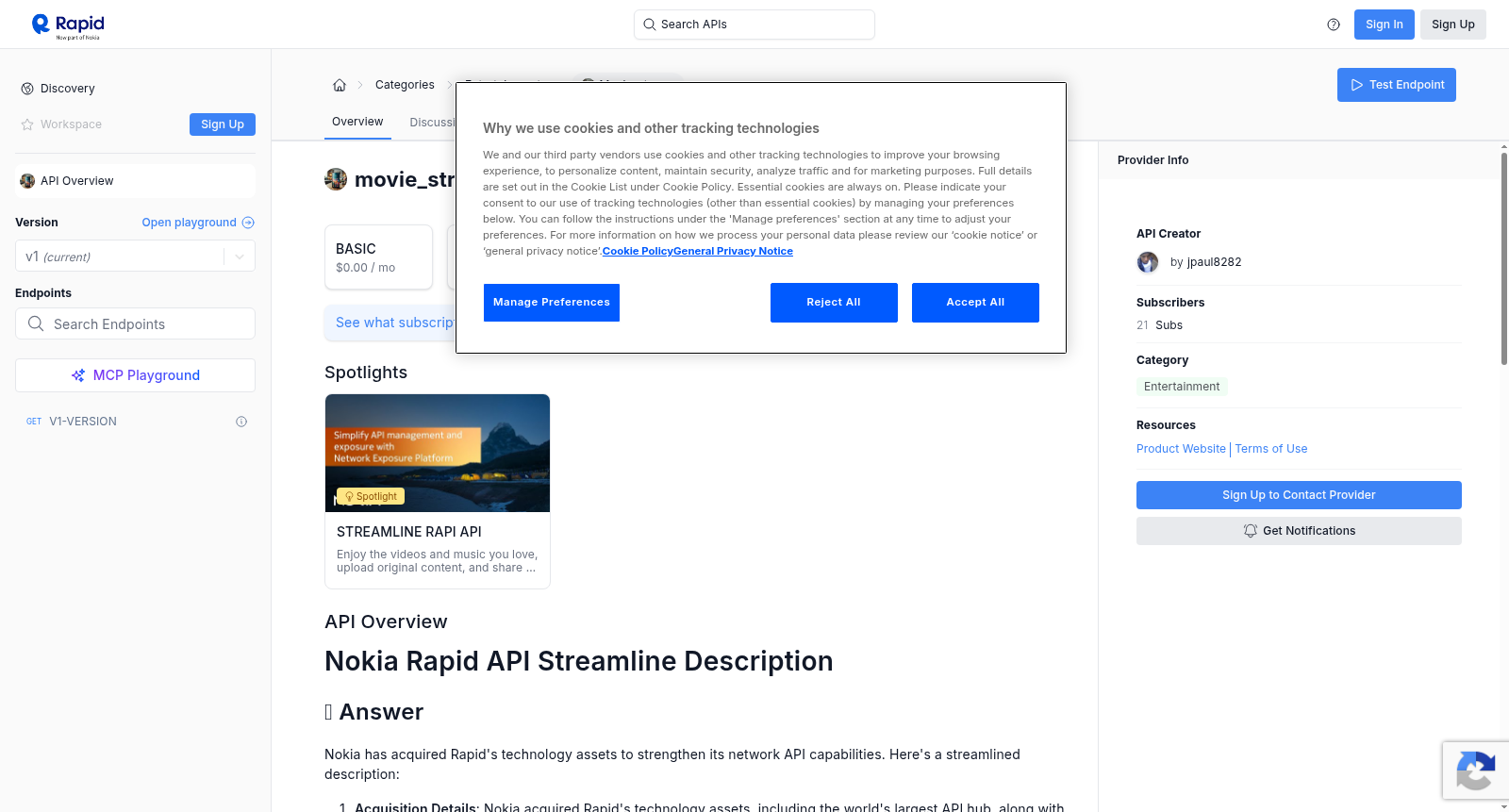The image size is (1509, 812).
Task: Click the Entertainment category tag
Action: pyautogui.click(x=1182, y=387)
